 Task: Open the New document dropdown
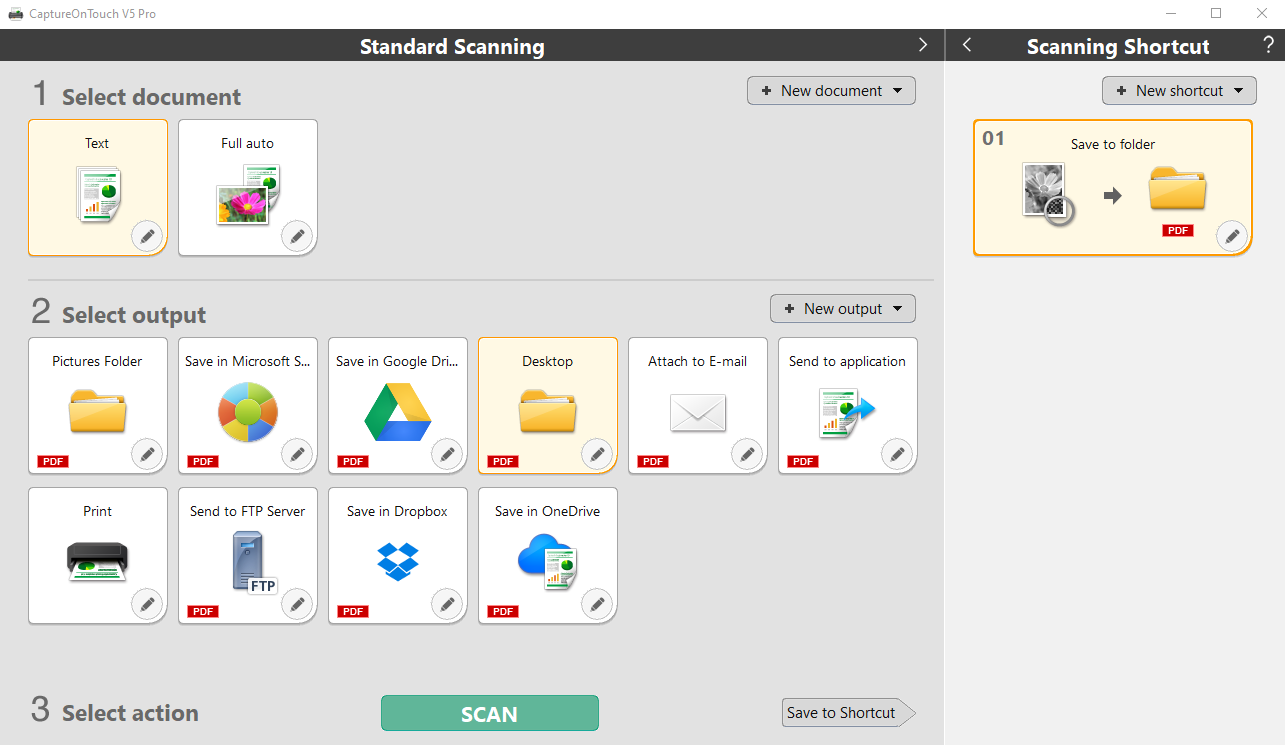(831, 91)
